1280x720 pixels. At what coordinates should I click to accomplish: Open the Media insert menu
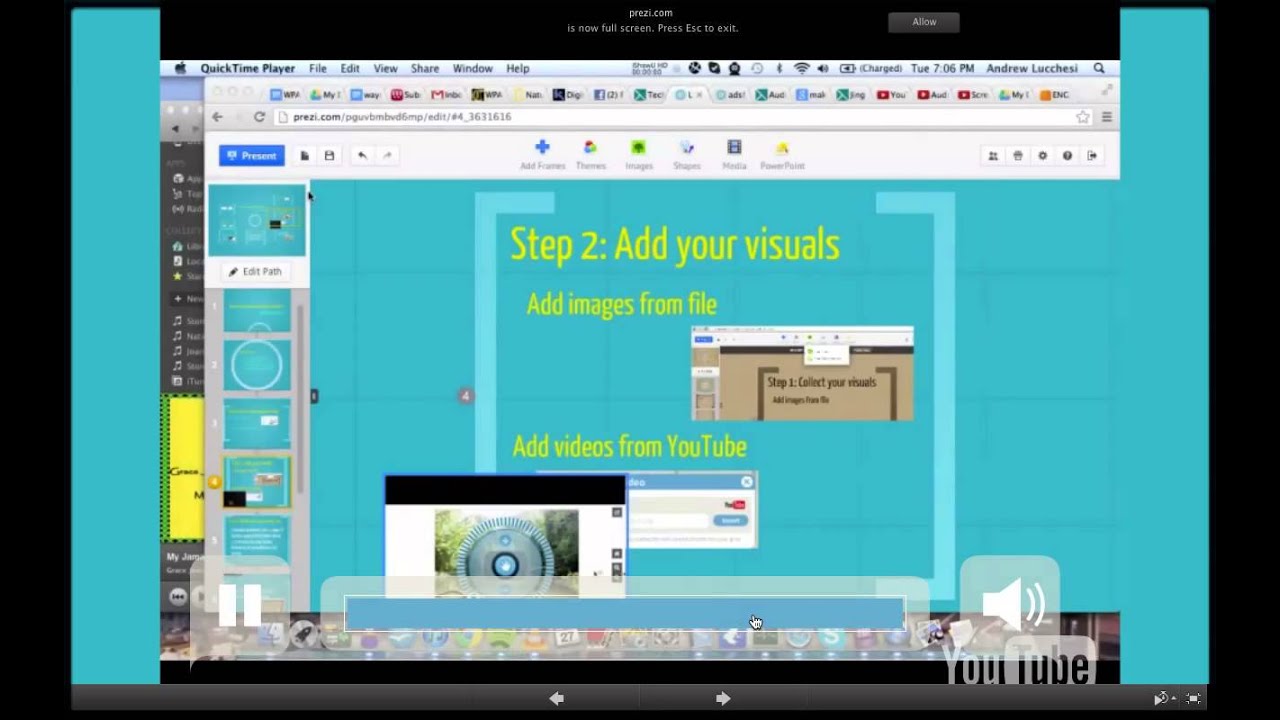click(734, 155)
